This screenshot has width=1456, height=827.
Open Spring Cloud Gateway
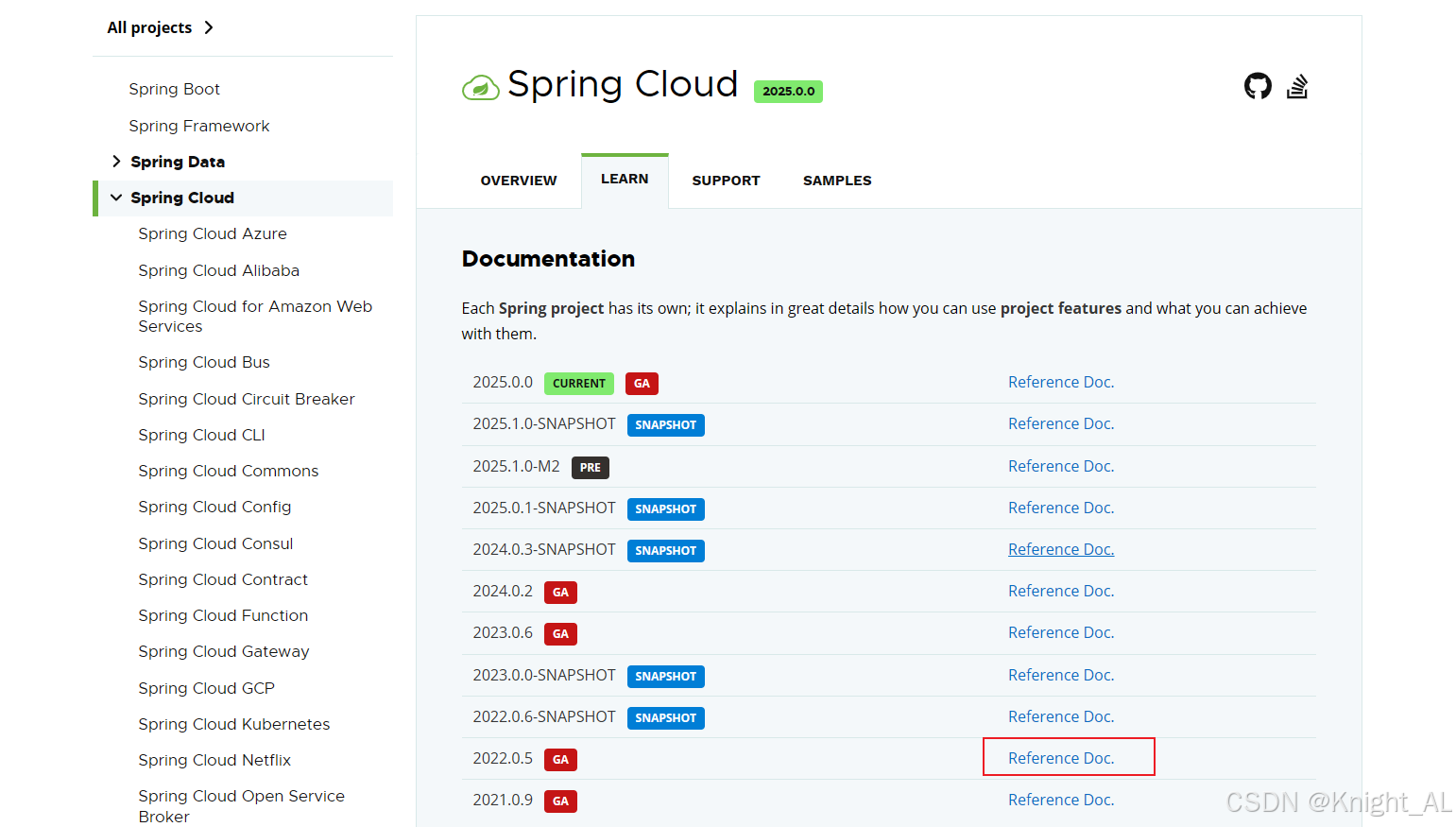(224, 651)
